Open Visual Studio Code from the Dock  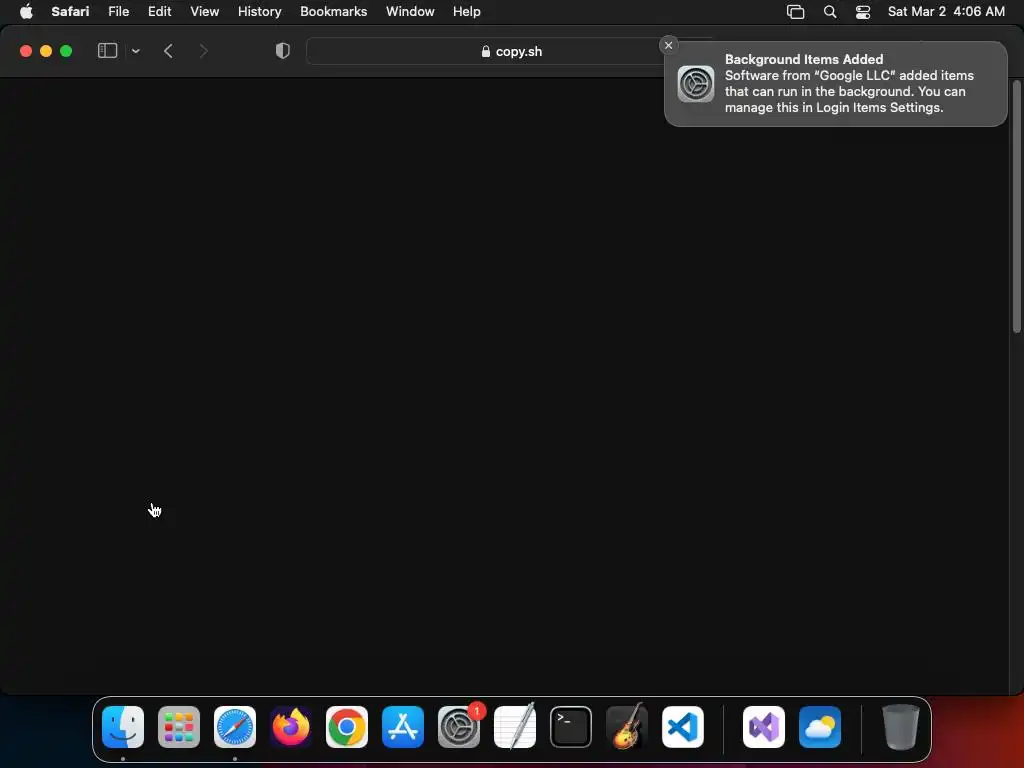(x=683, y=727)
